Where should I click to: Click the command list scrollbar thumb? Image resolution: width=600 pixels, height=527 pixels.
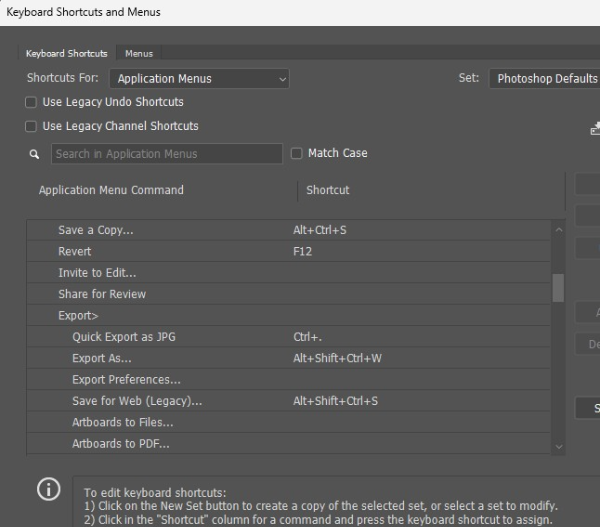tap(558, 288)
